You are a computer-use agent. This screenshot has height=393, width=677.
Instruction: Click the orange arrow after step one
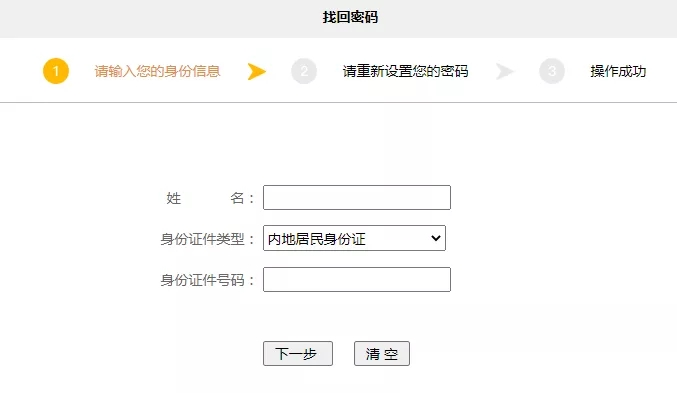click(x=257, y=71)
